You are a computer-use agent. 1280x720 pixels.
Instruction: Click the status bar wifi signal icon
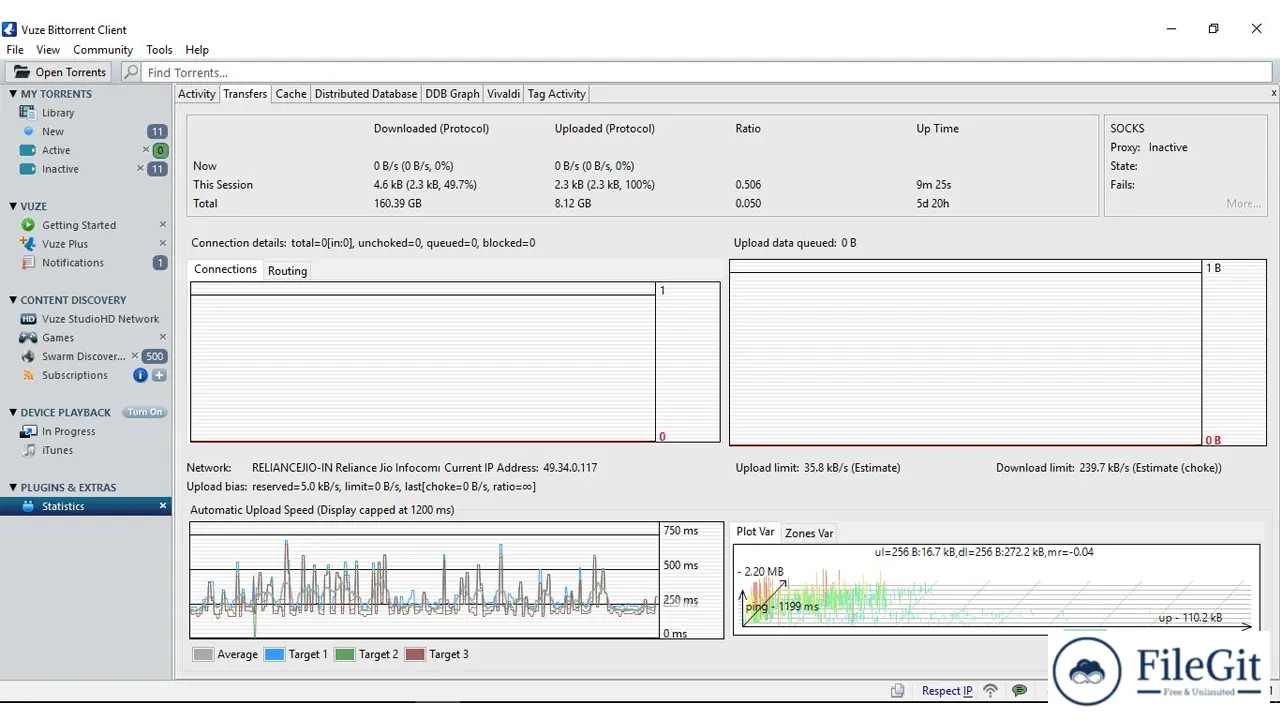[990, 690]
